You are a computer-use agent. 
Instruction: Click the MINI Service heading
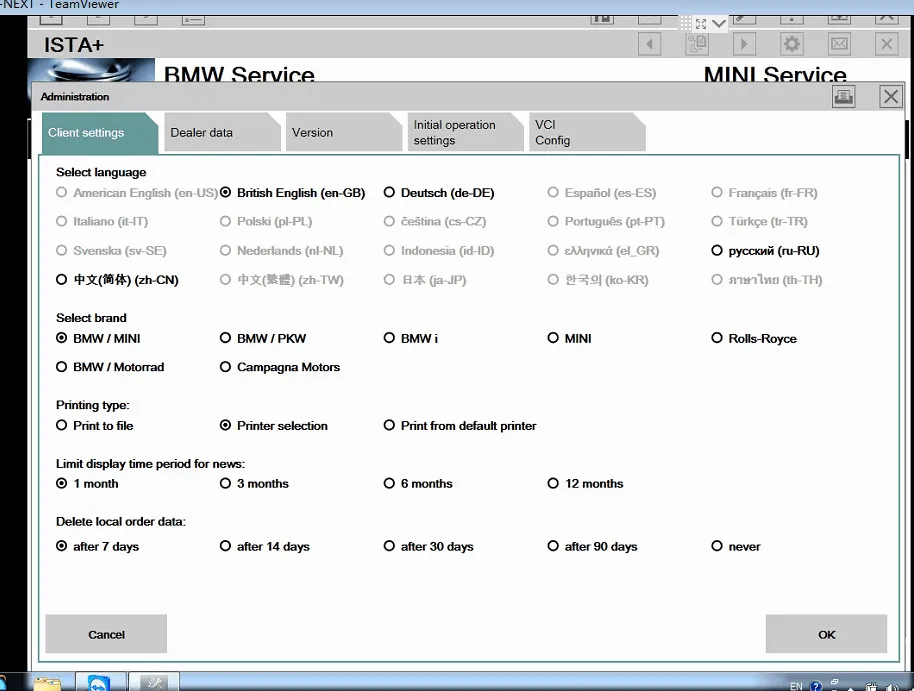(775, 73)
